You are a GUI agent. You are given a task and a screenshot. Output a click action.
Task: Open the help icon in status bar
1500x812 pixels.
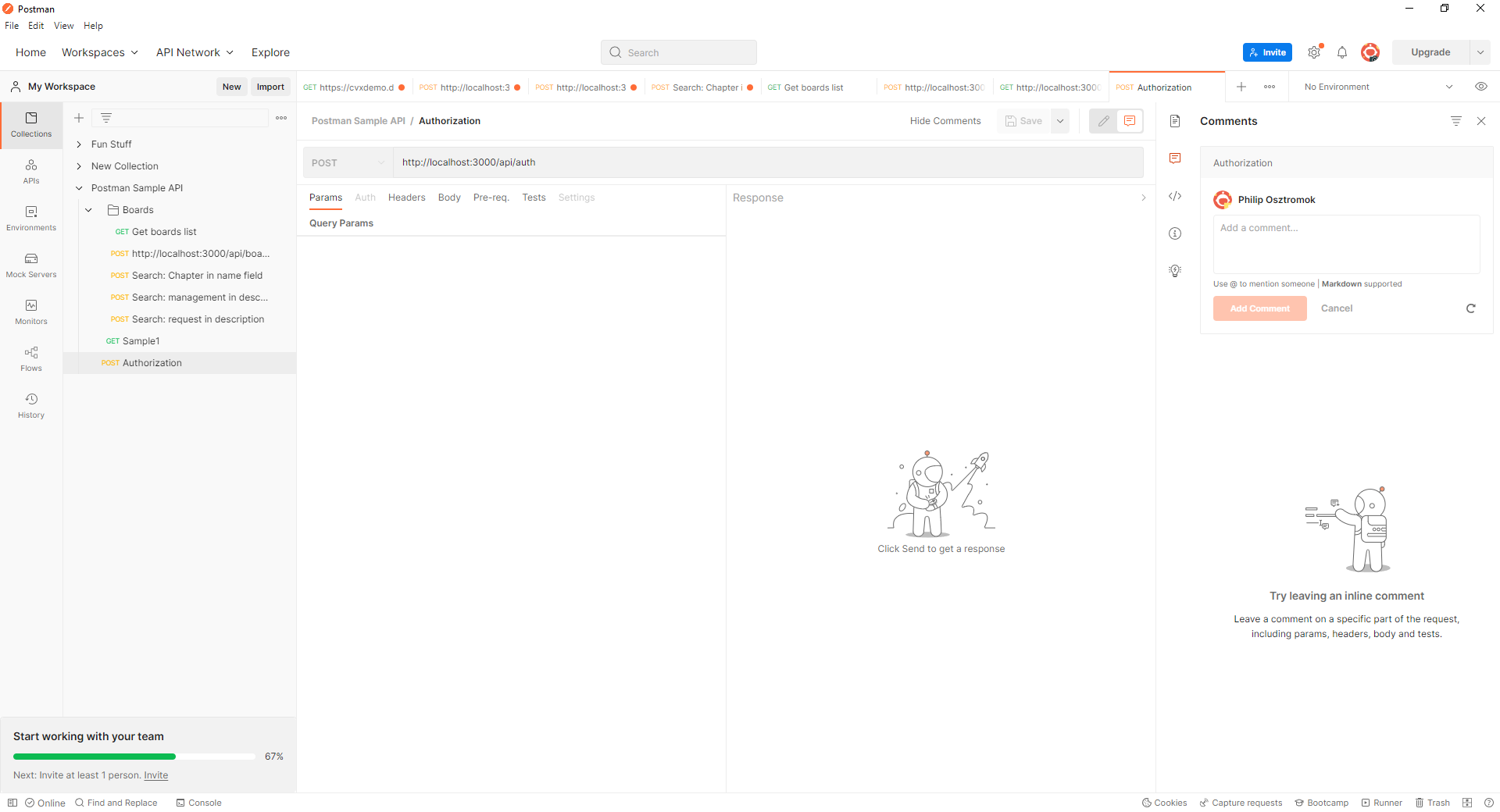[1489, 803]
